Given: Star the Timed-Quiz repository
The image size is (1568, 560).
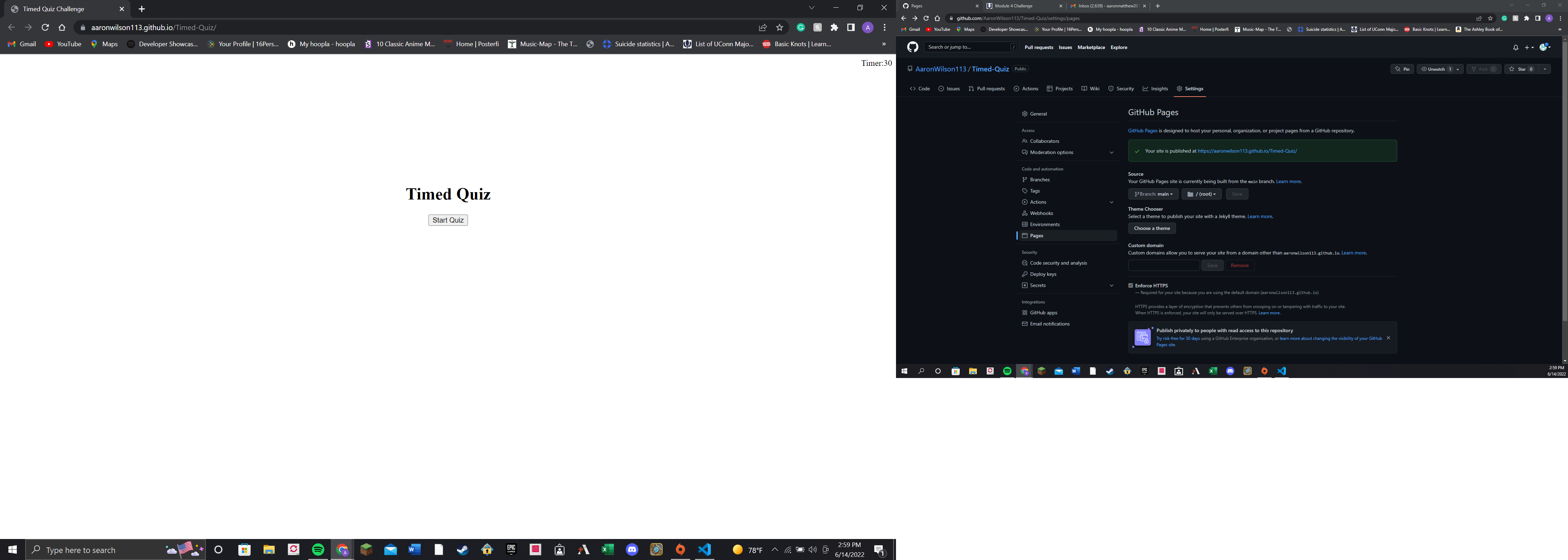Looking at the screenshot, I should point(1521,69).
